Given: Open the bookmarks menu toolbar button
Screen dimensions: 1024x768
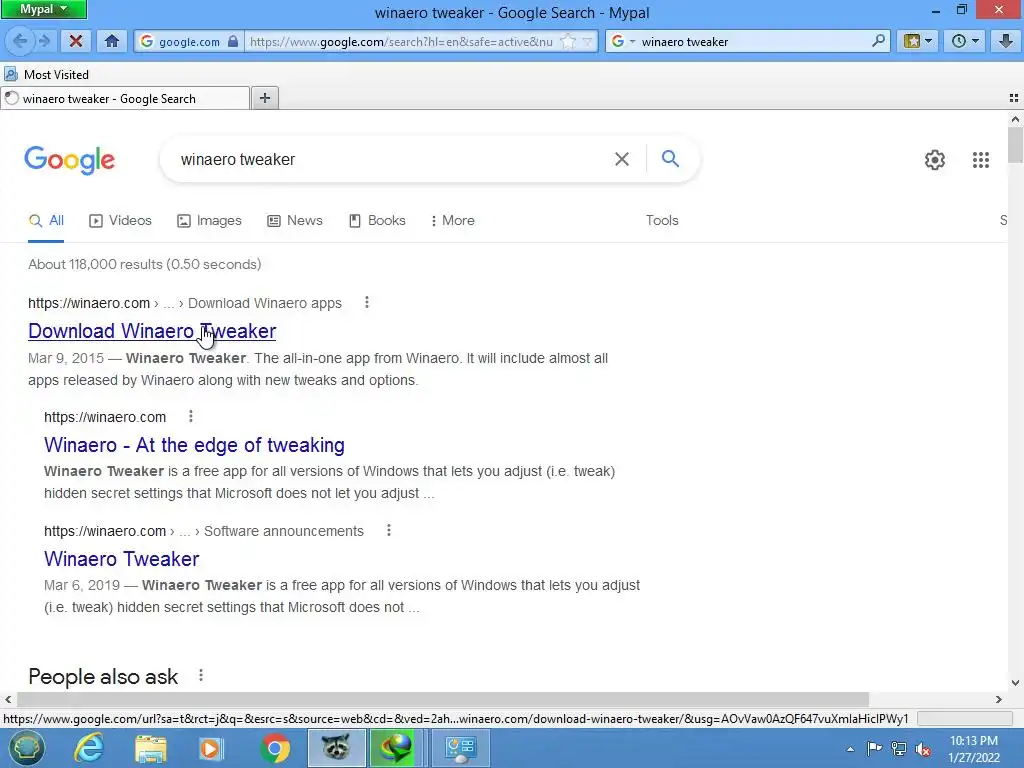Looking at the screenshot, I should pyautogui.click(x=918, y=41).
